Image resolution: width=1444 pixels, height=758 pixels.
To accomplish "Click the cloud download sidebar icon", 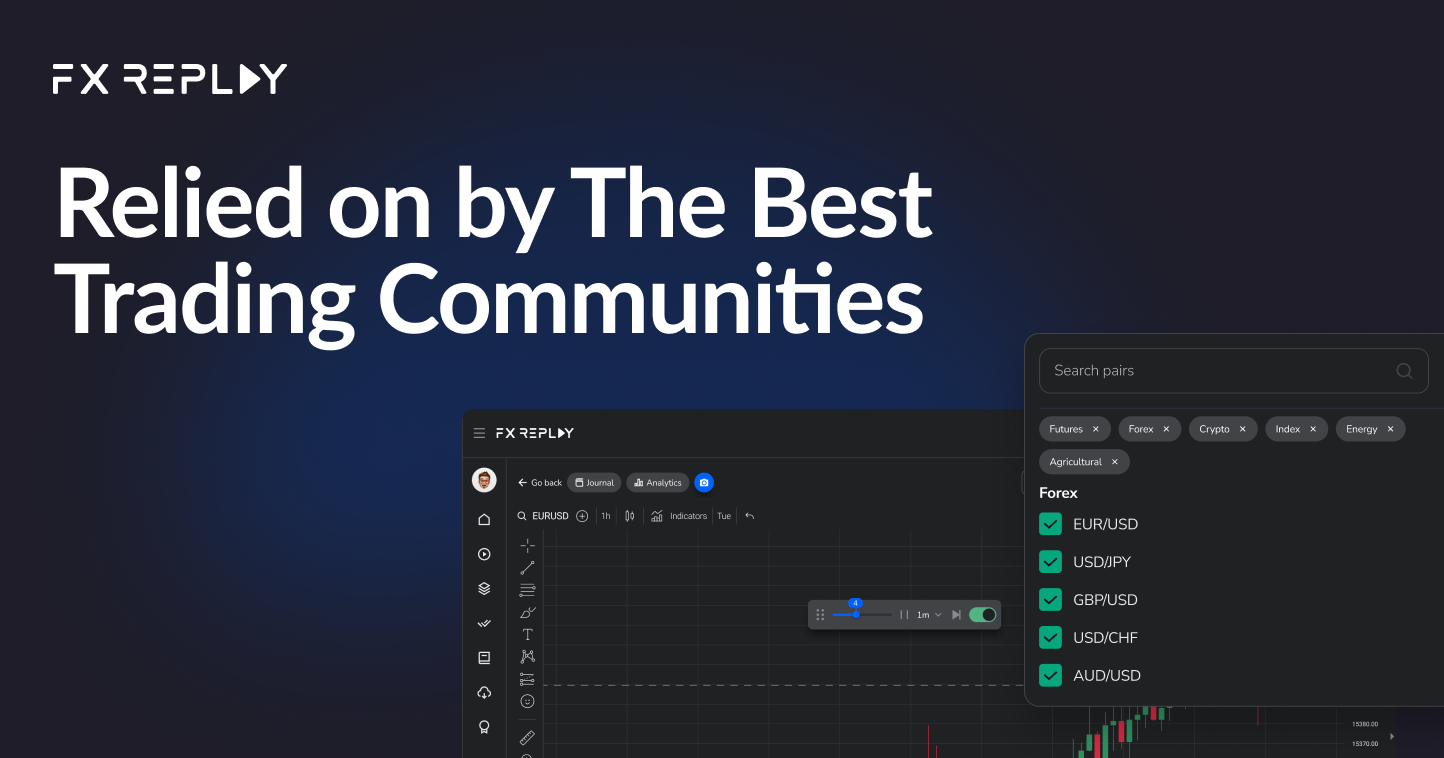I will pyautogui.click(x=484, y=692).
